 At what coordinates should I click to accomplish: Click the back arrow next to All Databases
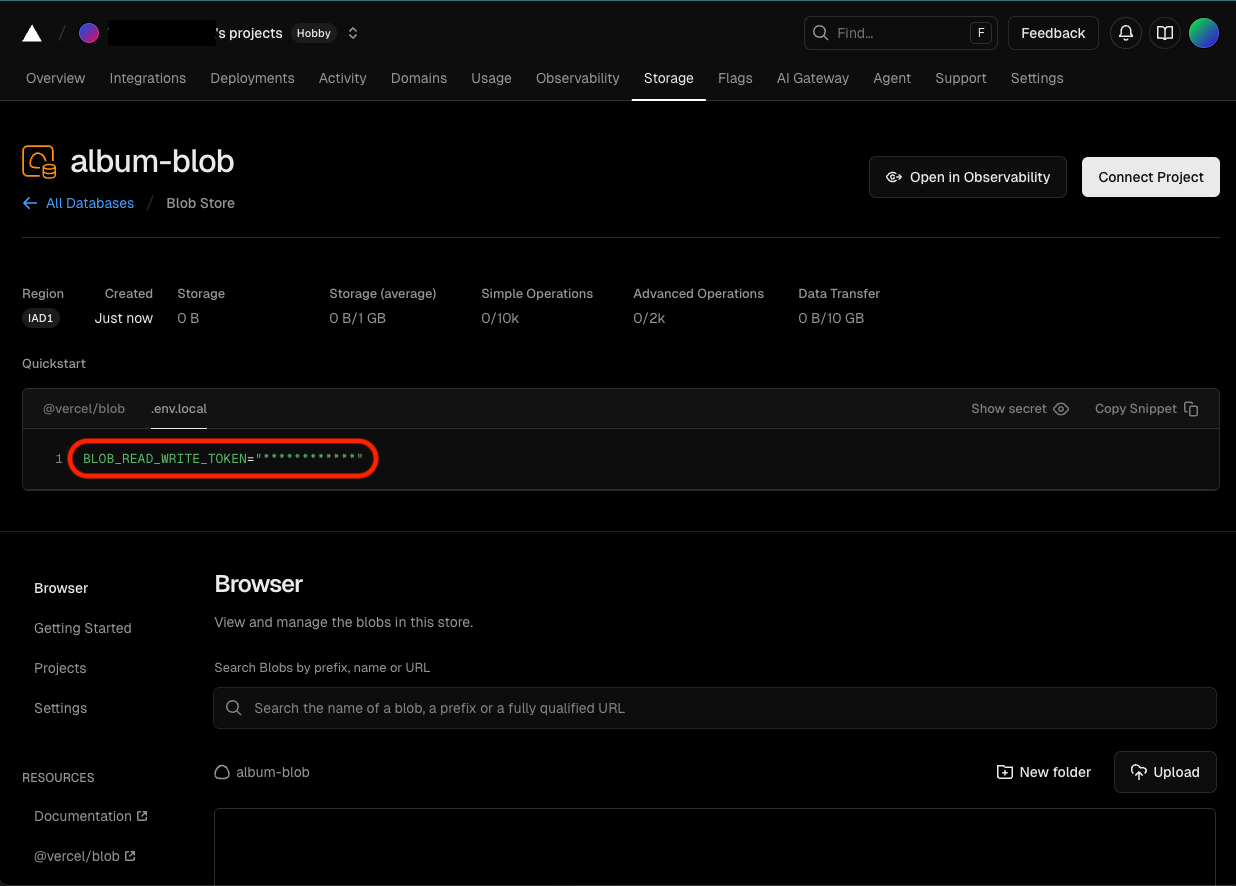pos(30,203)
